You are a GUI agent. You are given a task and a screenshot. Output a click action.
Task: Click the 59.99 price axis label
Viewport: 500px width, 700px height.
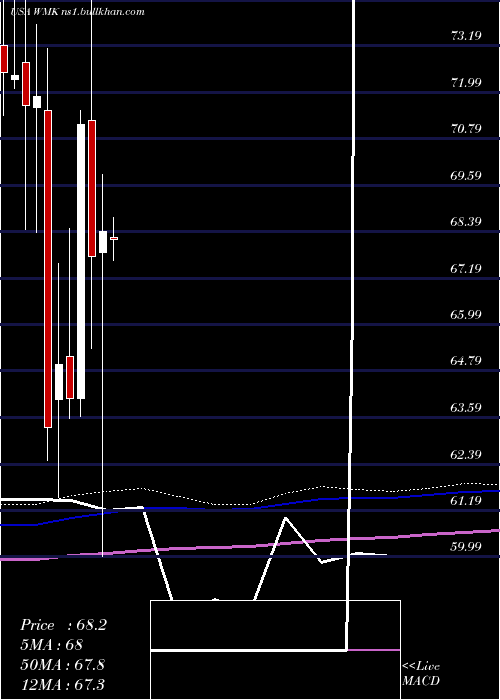[x=466, y=546]
